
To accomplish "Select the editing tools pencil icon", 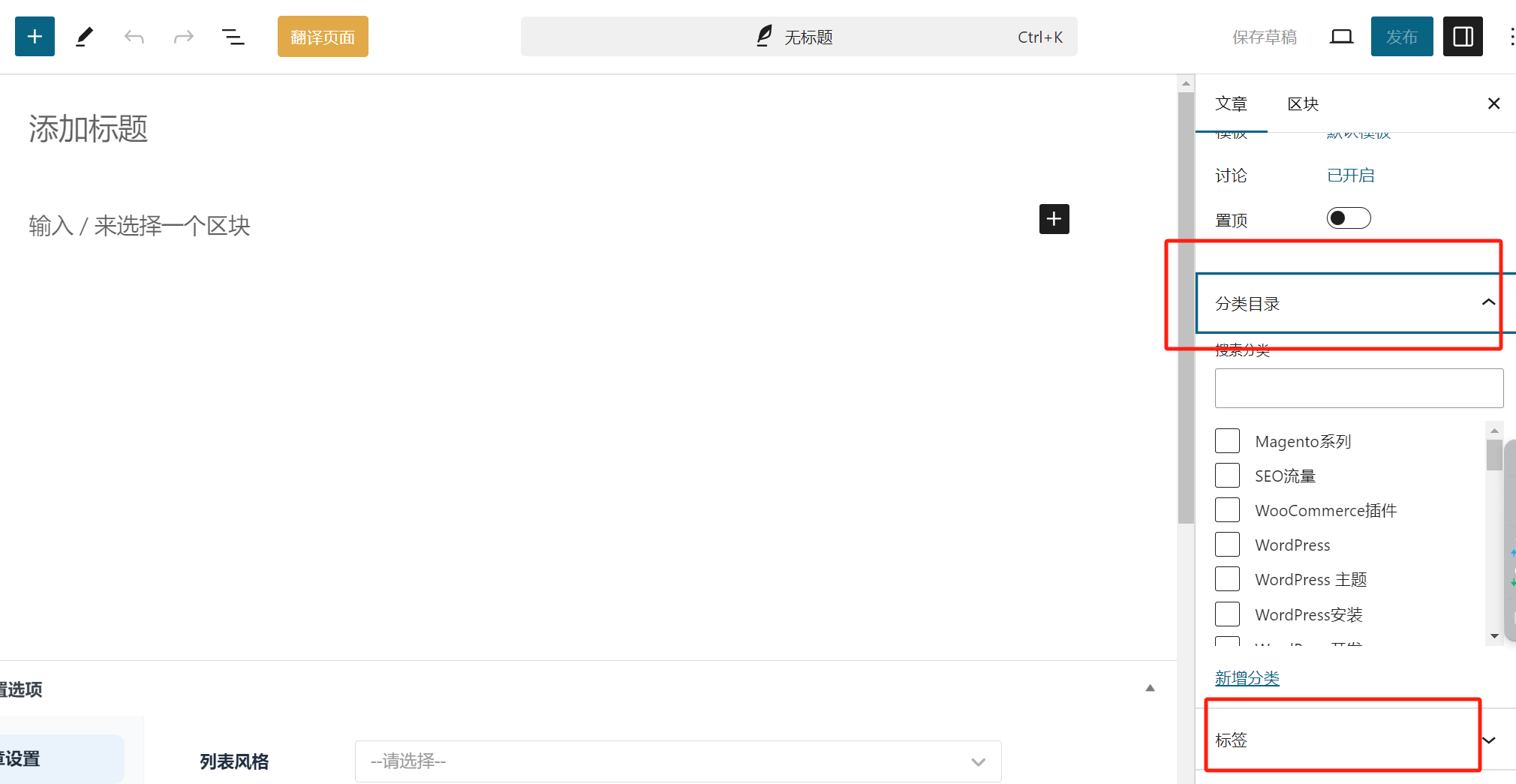I will point(83,36).
